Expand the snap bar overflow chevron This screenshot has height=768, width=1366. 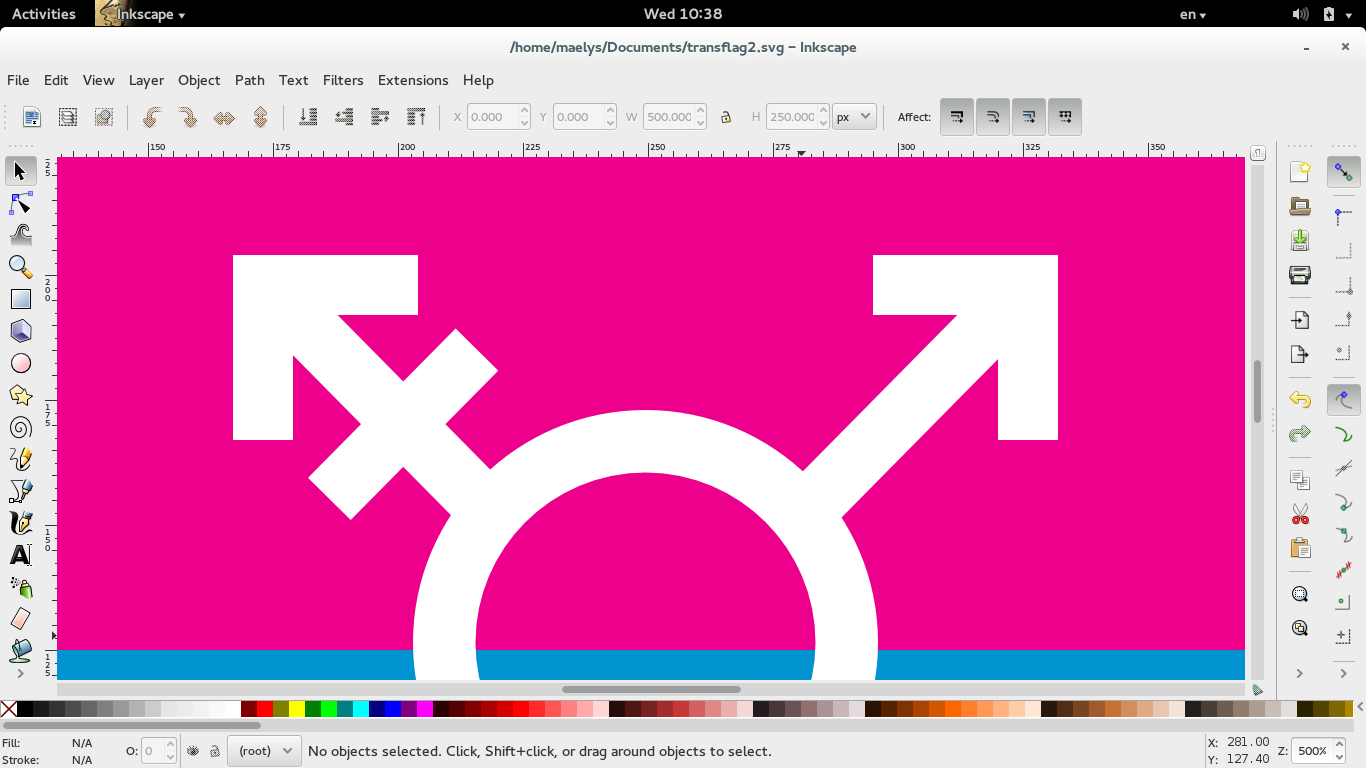tap(1343, 674)
